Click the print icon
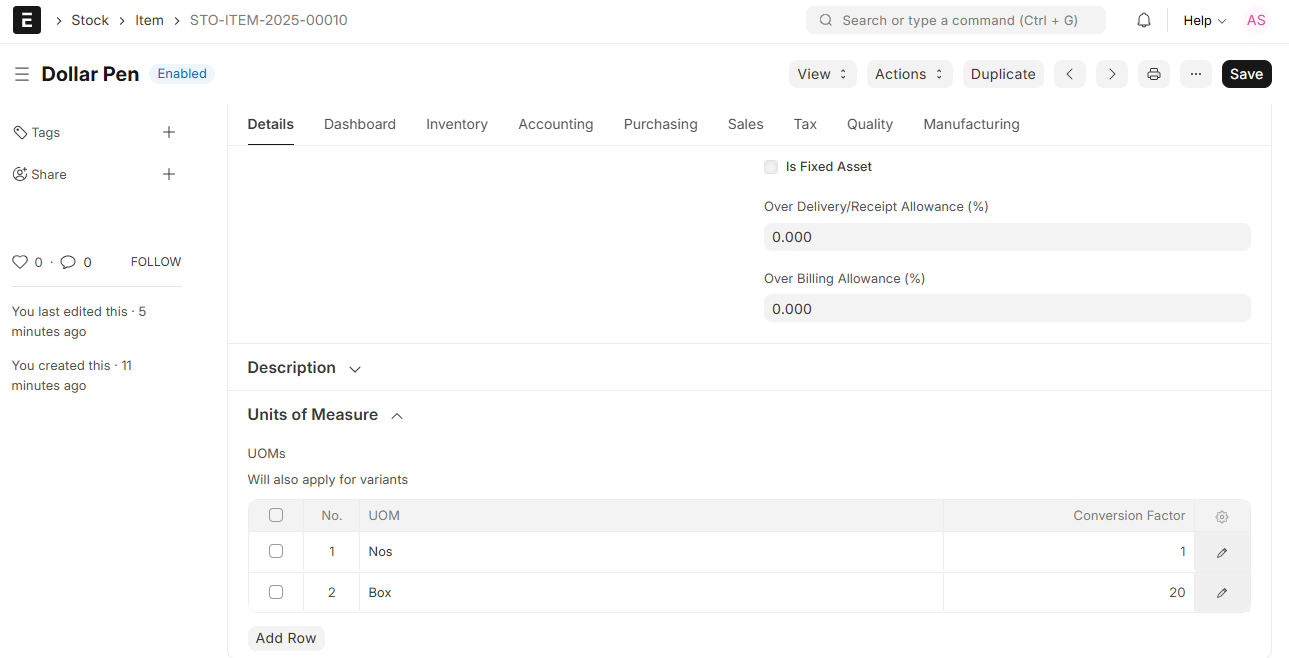This screenshot has width=1289, height=658. pyautogui.click(x=1153, y=74)
